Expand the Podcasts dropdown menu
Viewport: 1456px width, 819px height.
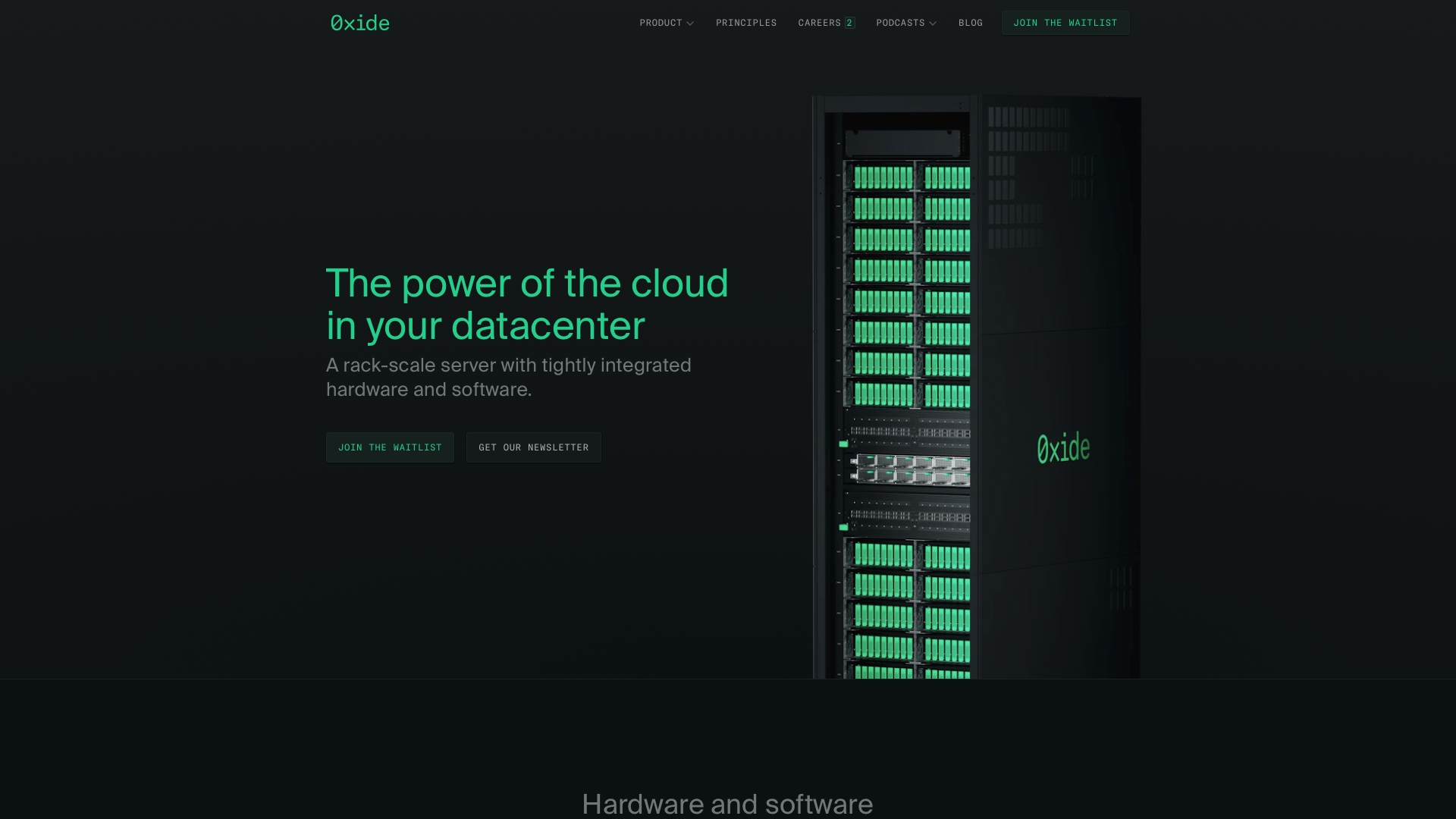pos(906,23)
